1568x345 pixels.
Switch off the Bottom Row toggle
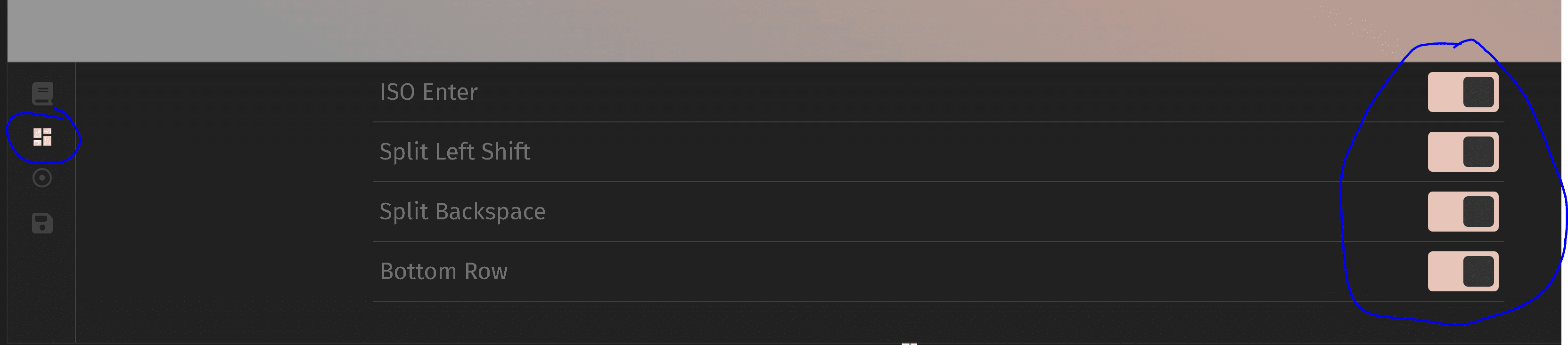tap(1463, 271)
